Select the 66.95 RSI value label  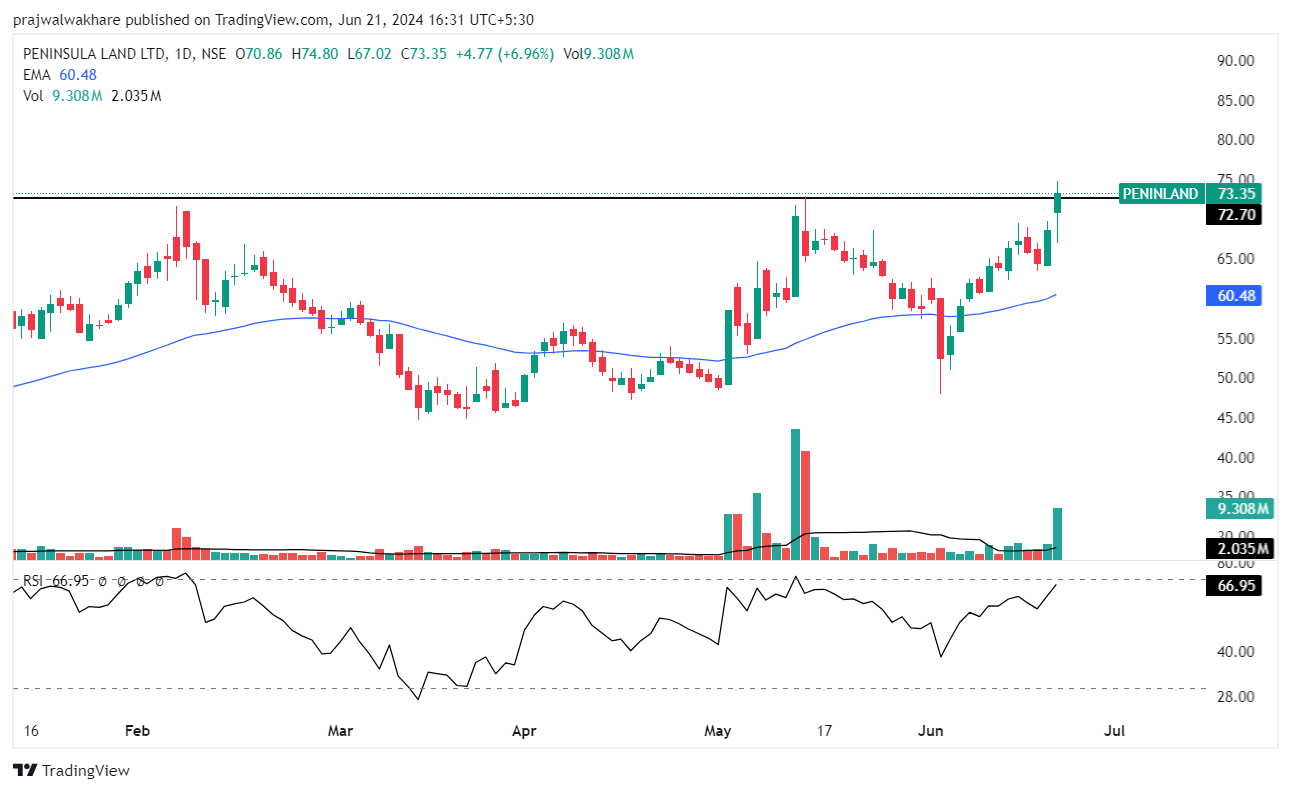pos(1235,586)
